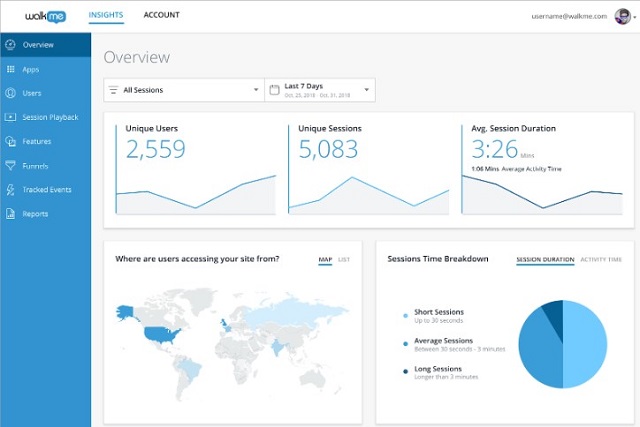640x427 pixels.
Task: Click the username@walkme.com account text
Action: coord(569,16)
